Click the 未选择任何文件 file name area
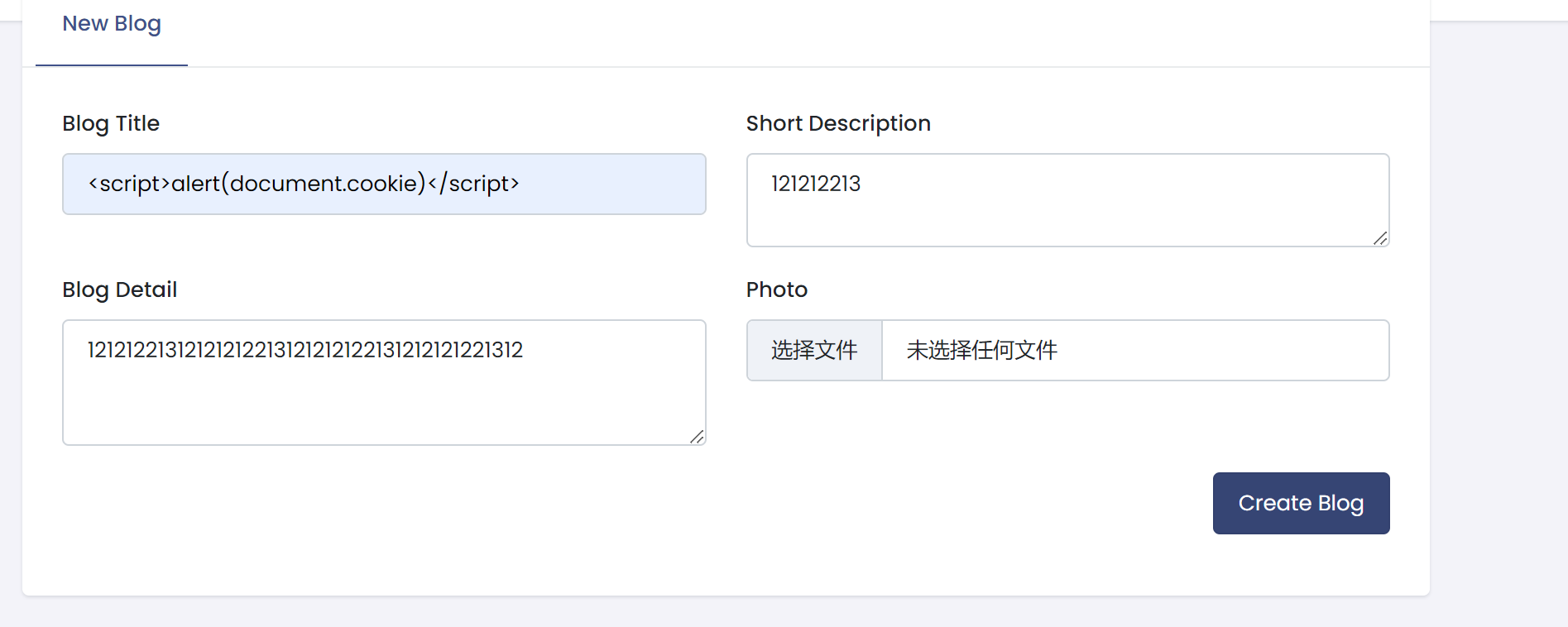The height and width of the screenshot is (627, 1568). pos(982,351)
